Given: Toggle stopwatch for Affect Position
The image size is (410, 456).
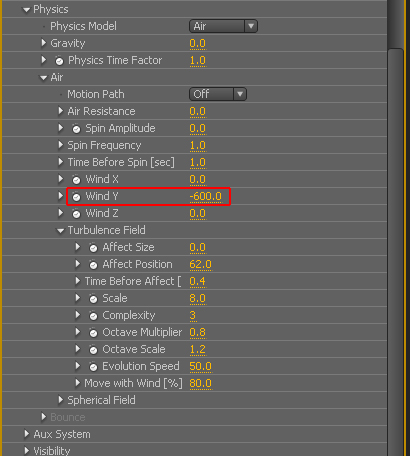Looking at the screenshot, I should (x=93, y=265).
